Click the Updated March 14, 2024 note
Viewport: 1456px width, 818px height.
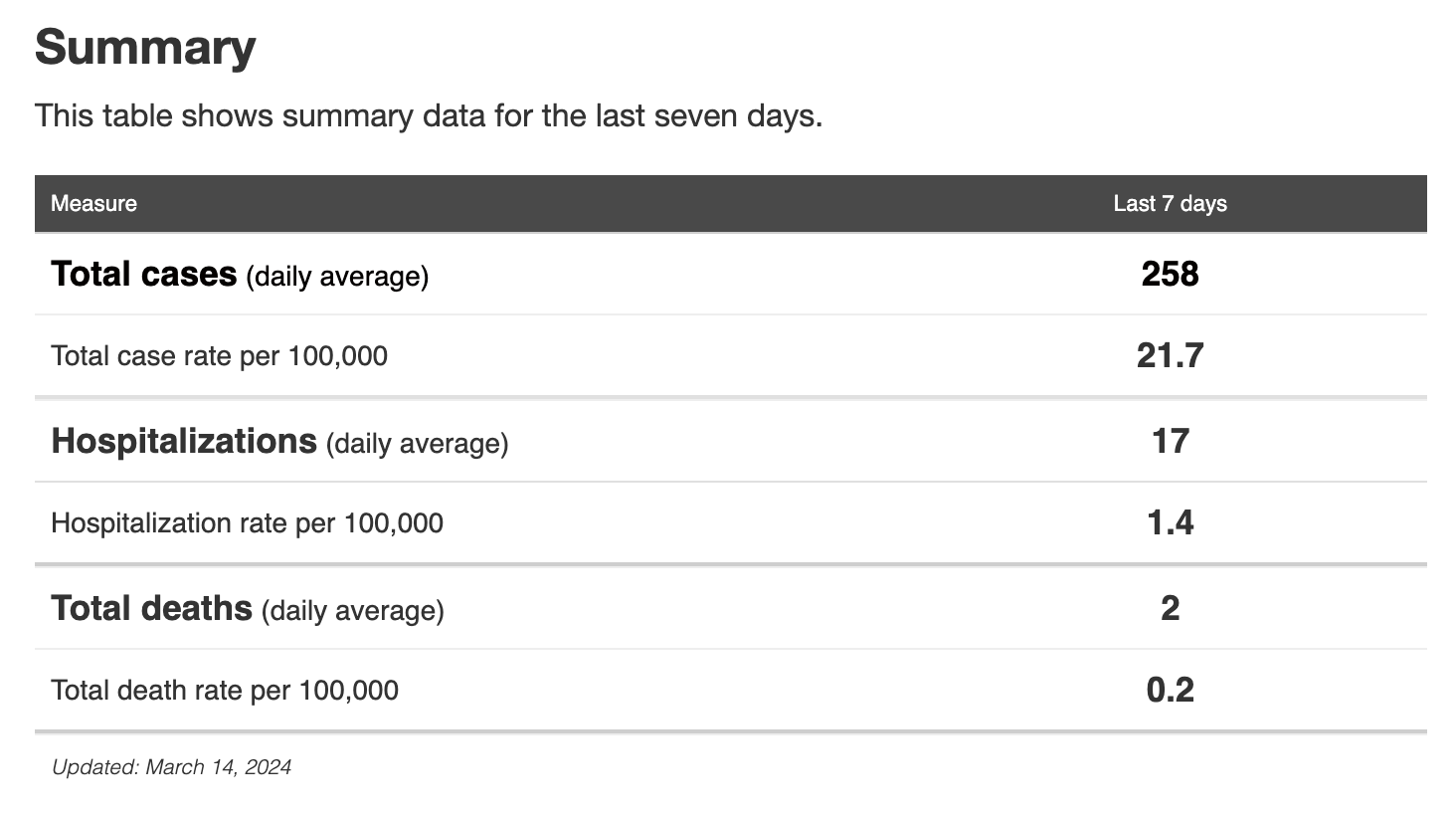click(171, 767)
